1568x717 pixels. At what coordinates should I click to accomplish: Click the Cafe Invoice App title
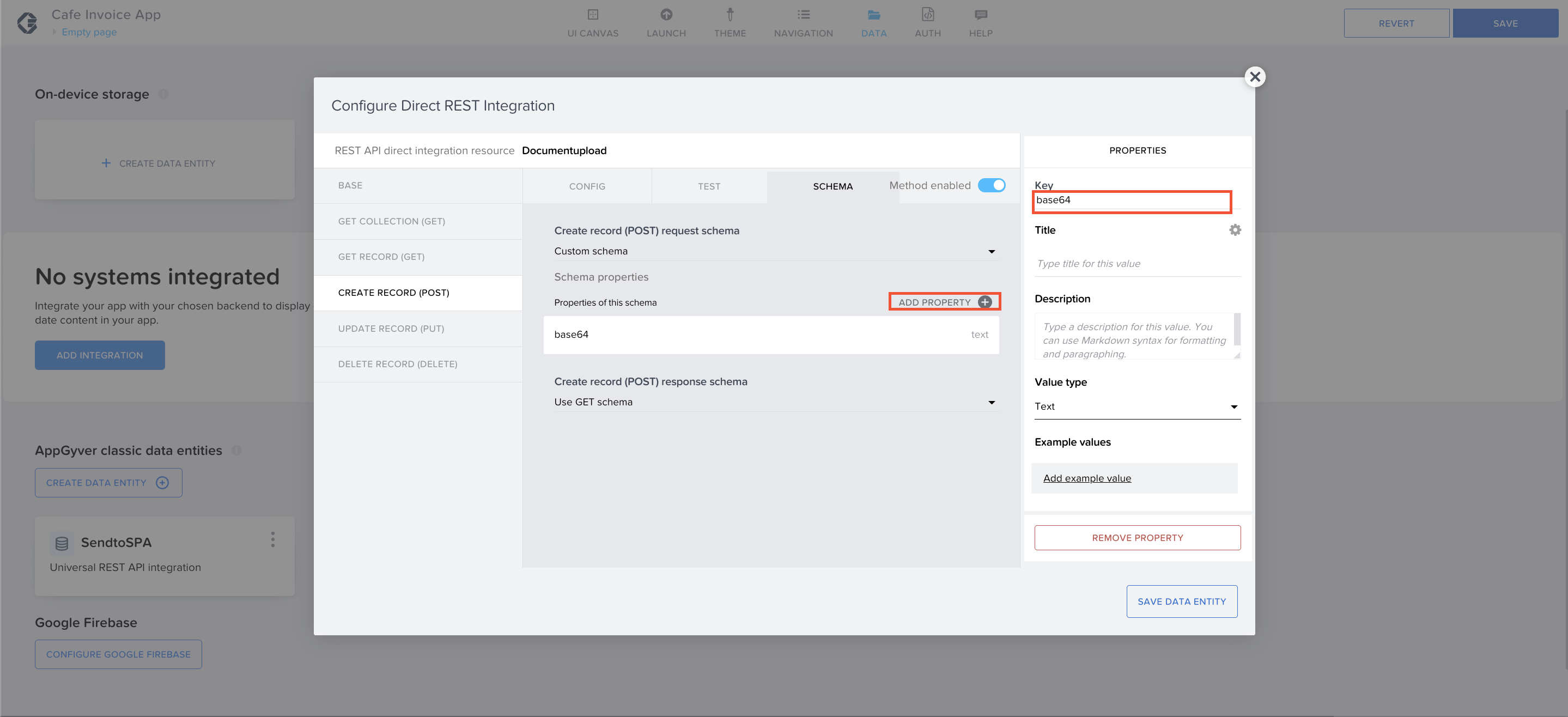(x=106, y=15)
